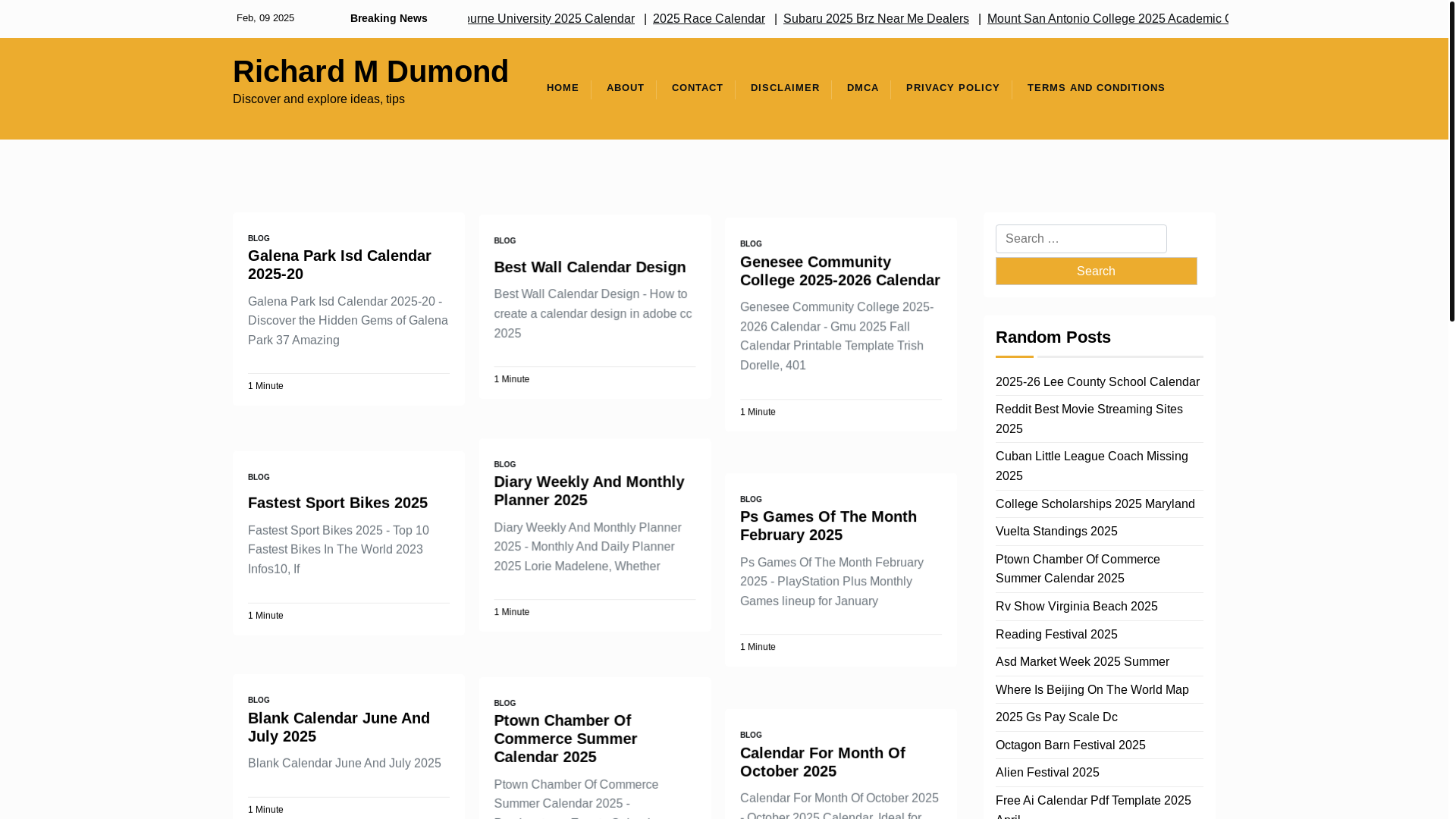Open Free Ai Calendar Pdf Template 2025 link
Screen dimensions: 1456x819
coord(1094,807)
